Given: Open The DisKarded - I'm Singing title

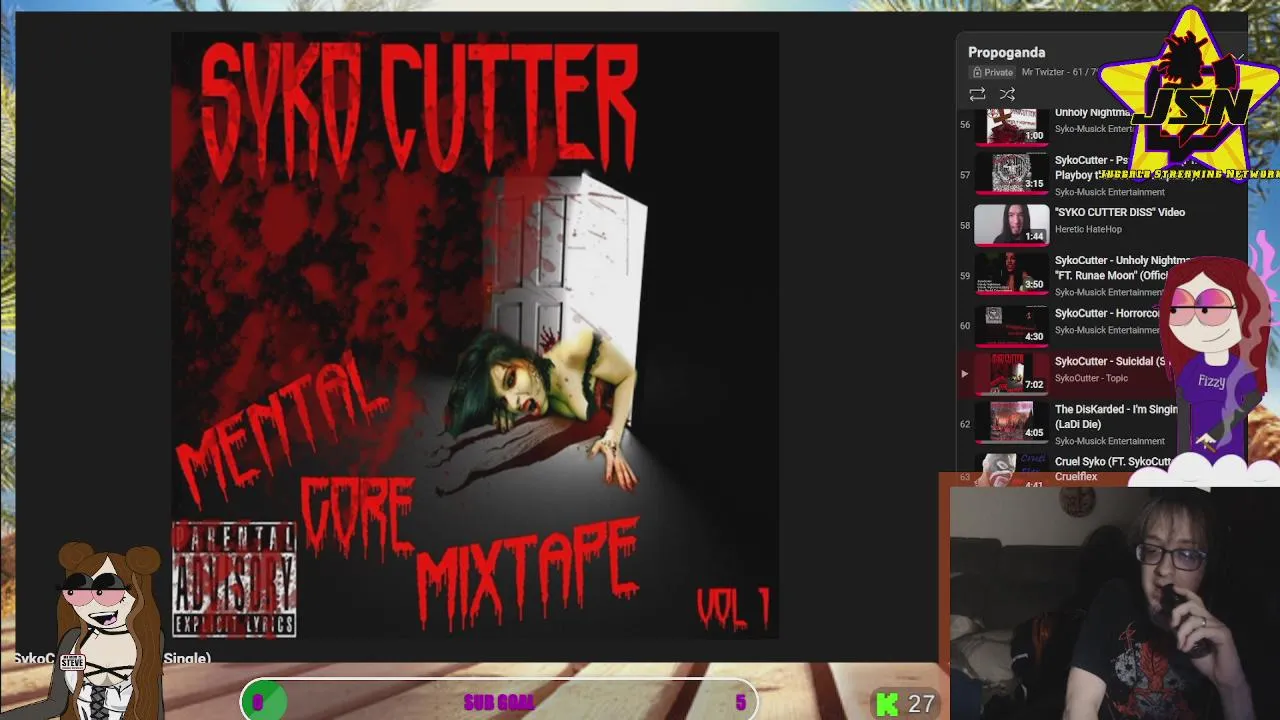Looking at the screenshot, I should 1116,416.
